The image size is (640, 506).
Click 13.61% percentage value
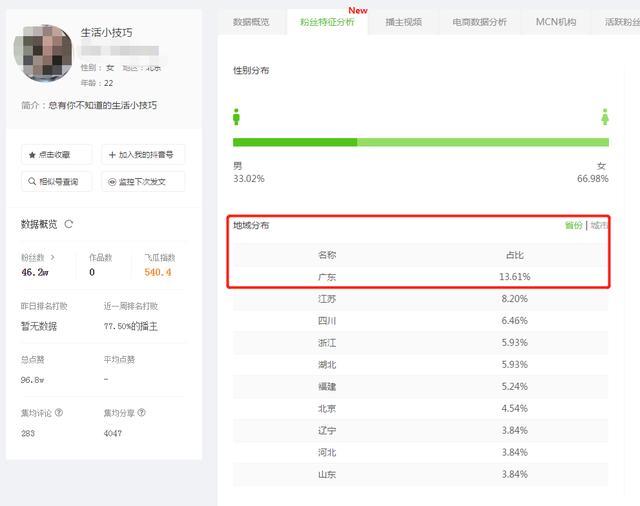point(515,277)
